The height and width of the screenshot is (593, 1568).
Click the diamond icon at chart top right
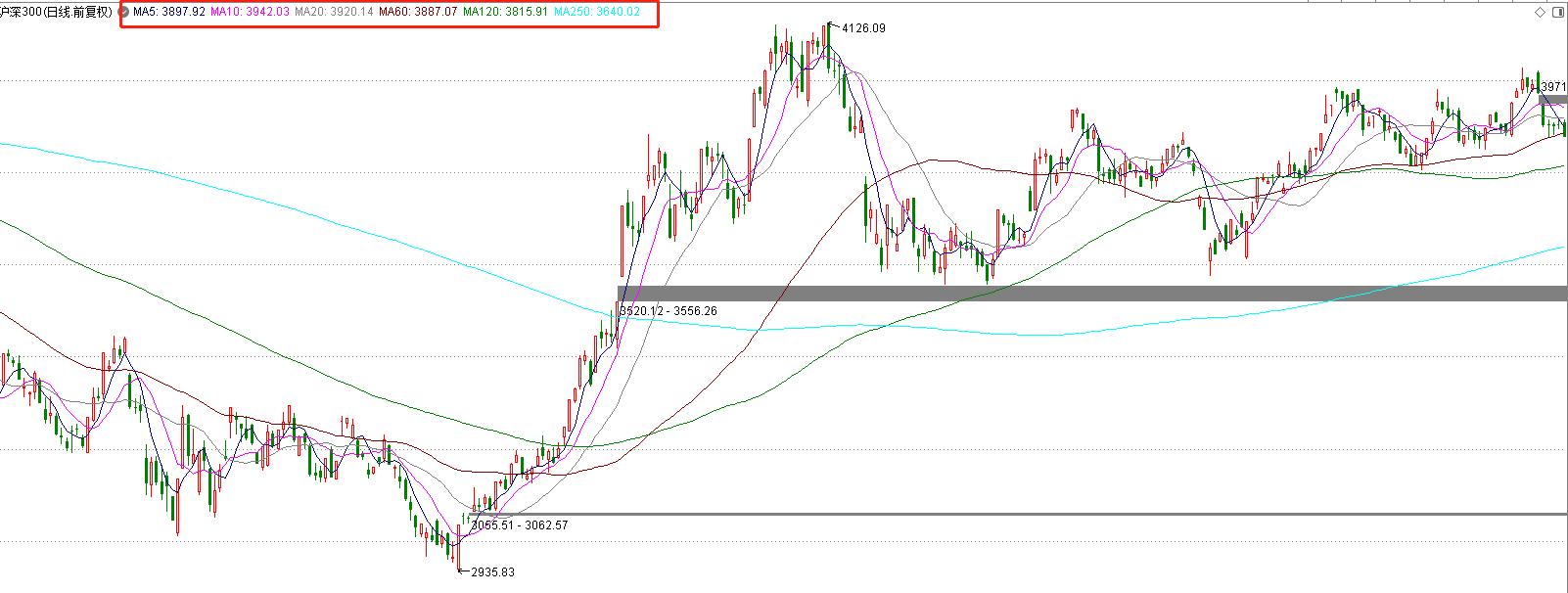1540,12
